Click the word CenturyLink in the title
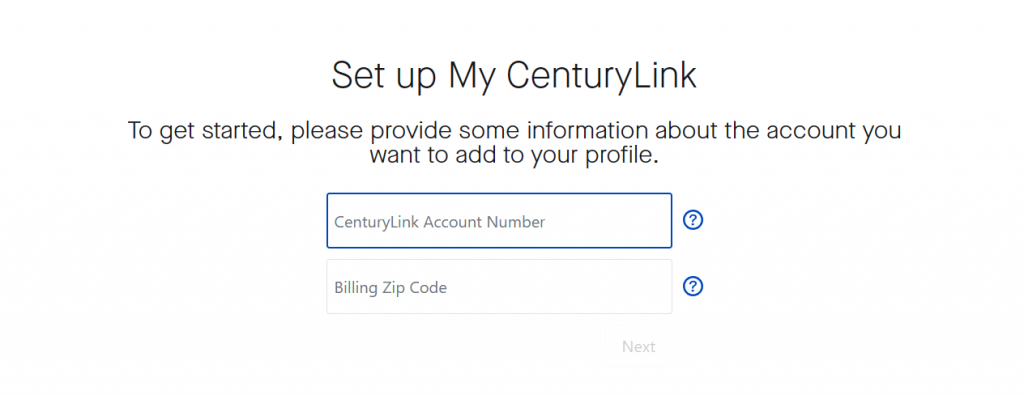The image size is (1024, 395). tap(601, 77)
